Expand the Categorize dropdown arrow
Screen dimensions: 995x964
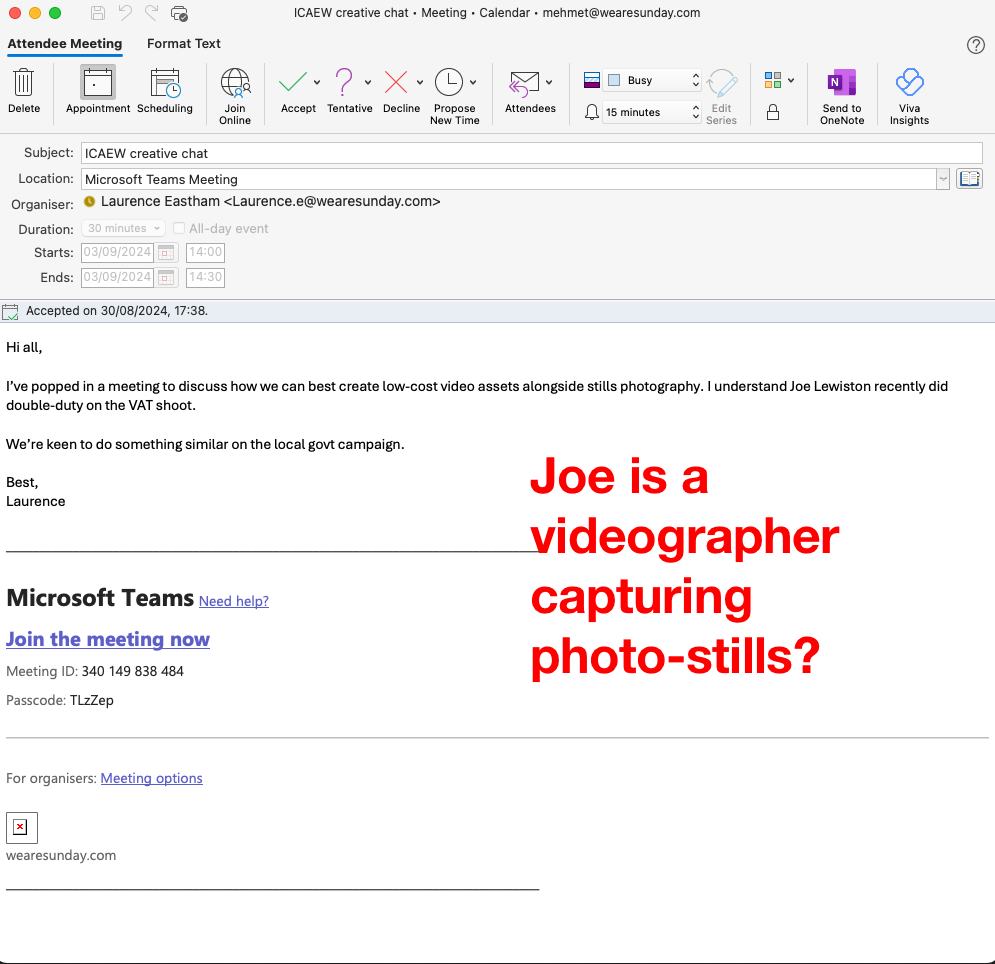(791, 80)
